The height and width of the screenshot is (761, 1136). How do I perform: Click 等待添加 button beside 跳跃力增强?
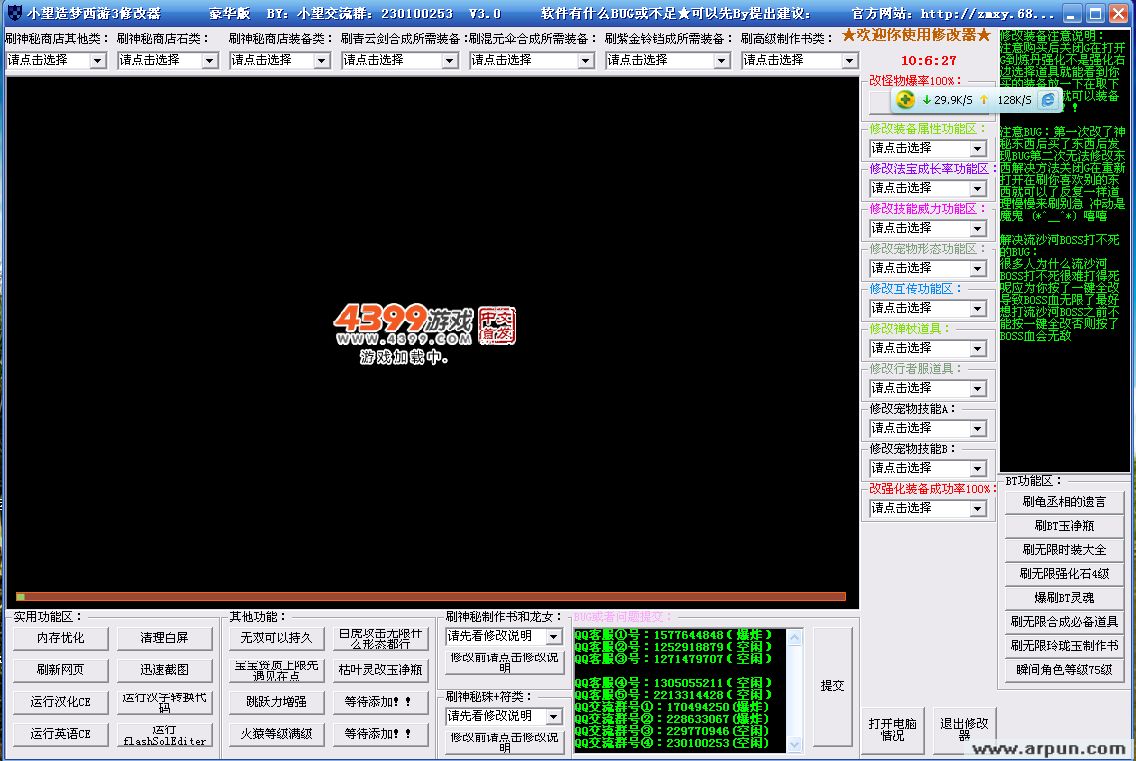pyautogui.click(x=380, y=702)
